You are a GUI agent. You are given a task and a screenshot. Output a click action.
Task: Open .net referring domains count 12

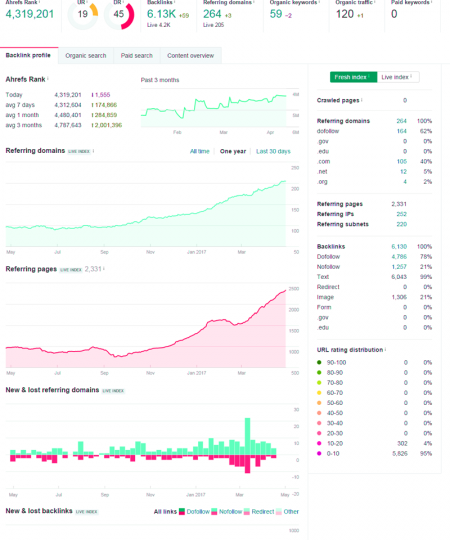tap(403, 171)
